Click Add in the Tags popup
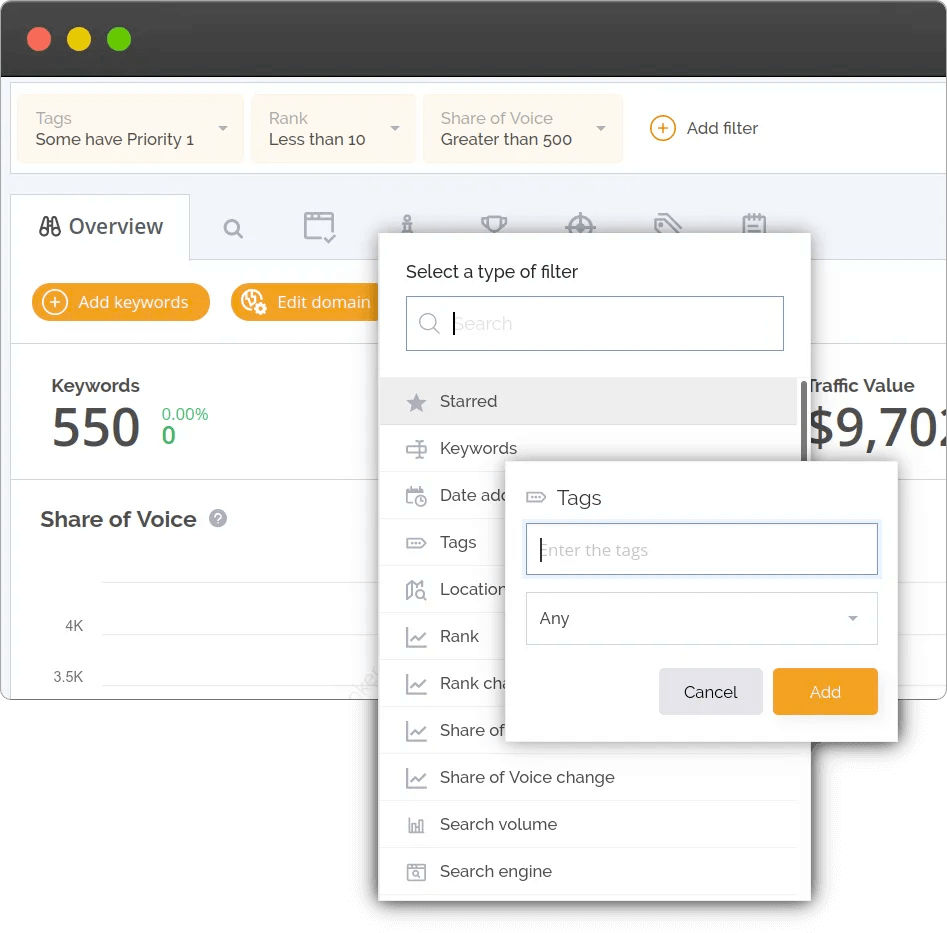Screen dimensions: 947x933 coord(825,691)
